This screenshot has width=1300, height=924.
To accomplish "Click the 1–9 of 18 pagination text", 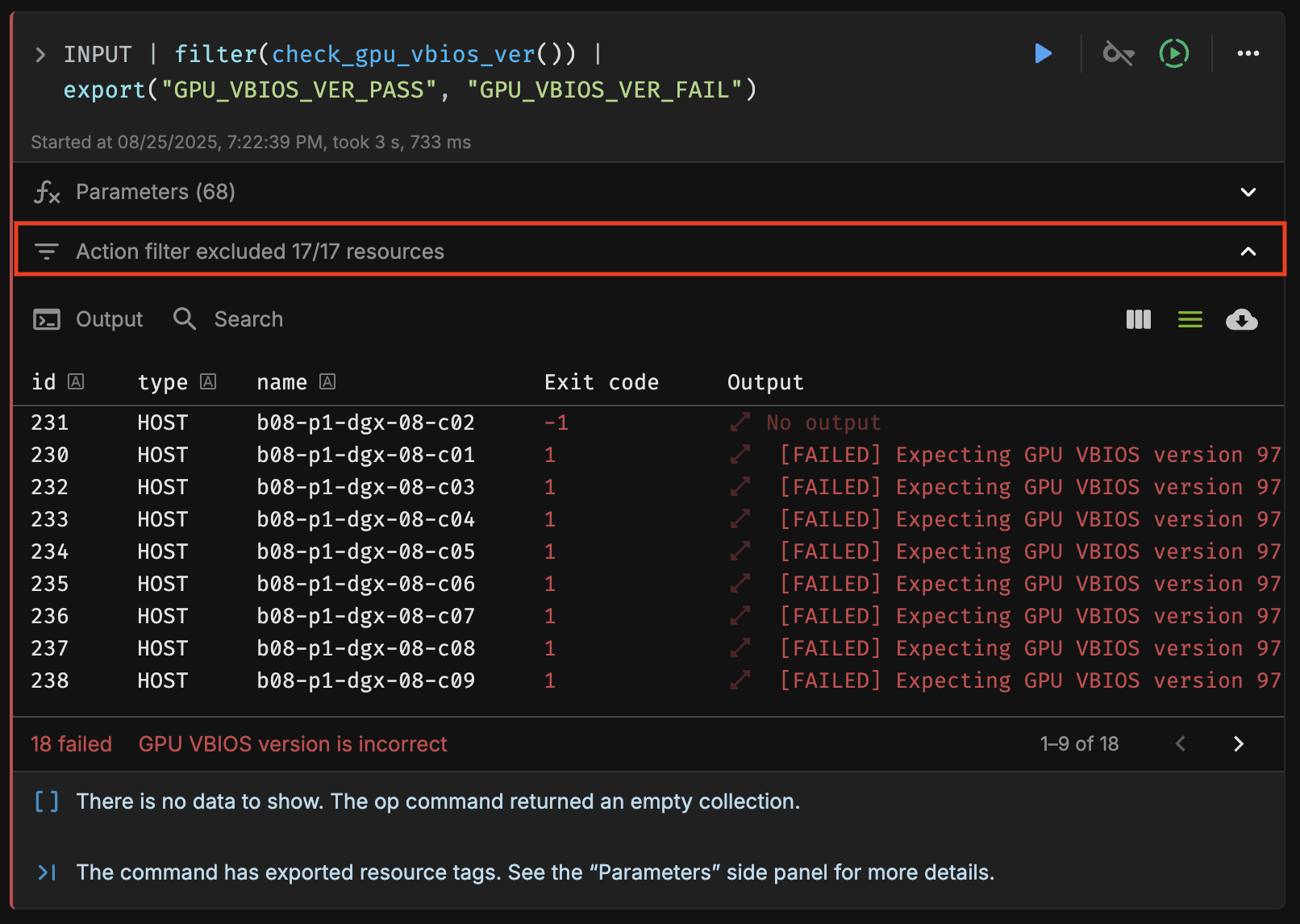I will pos(1079,743).
